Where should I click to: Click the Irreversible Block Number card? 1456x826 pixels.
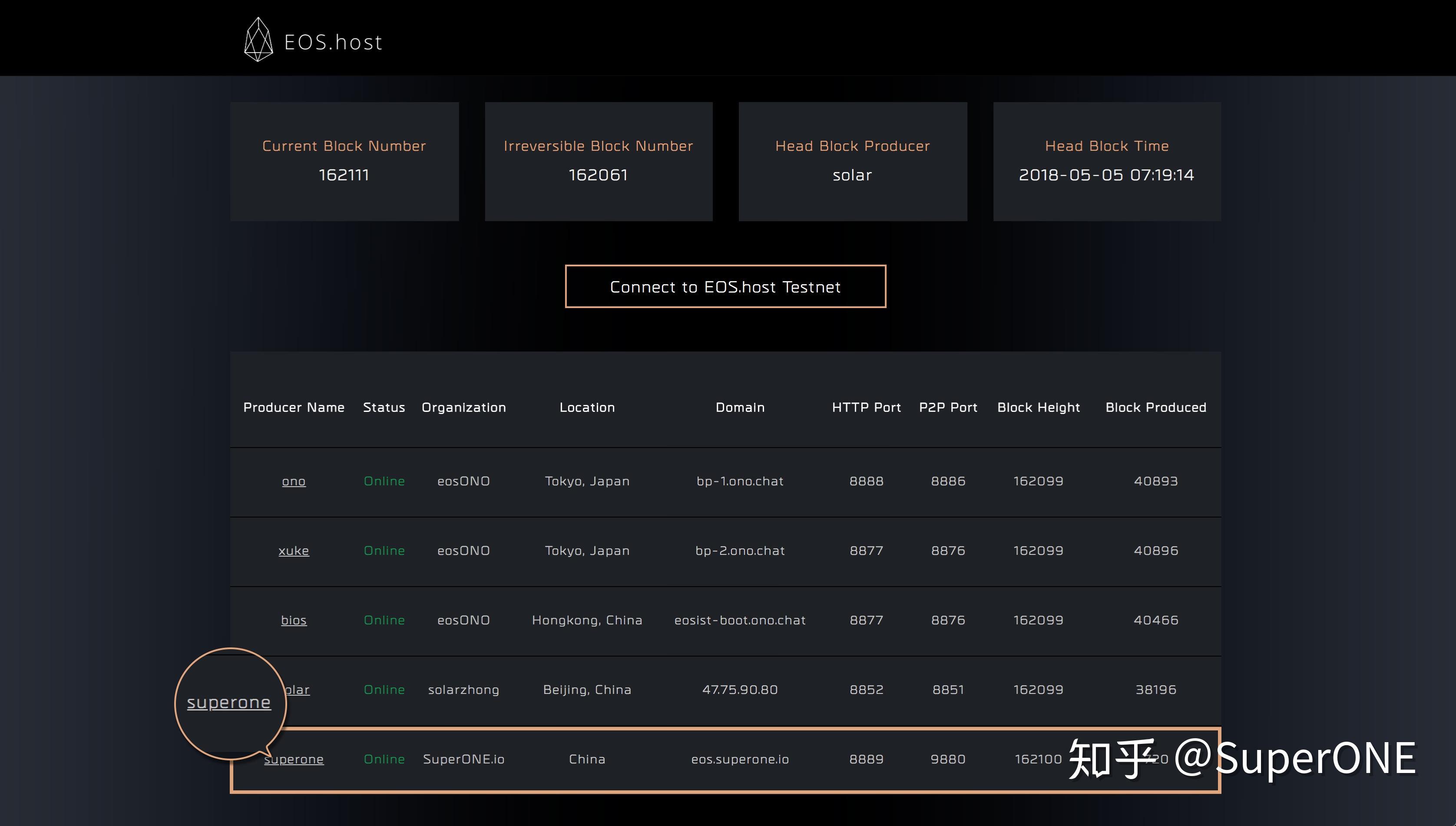coord(599,162)
